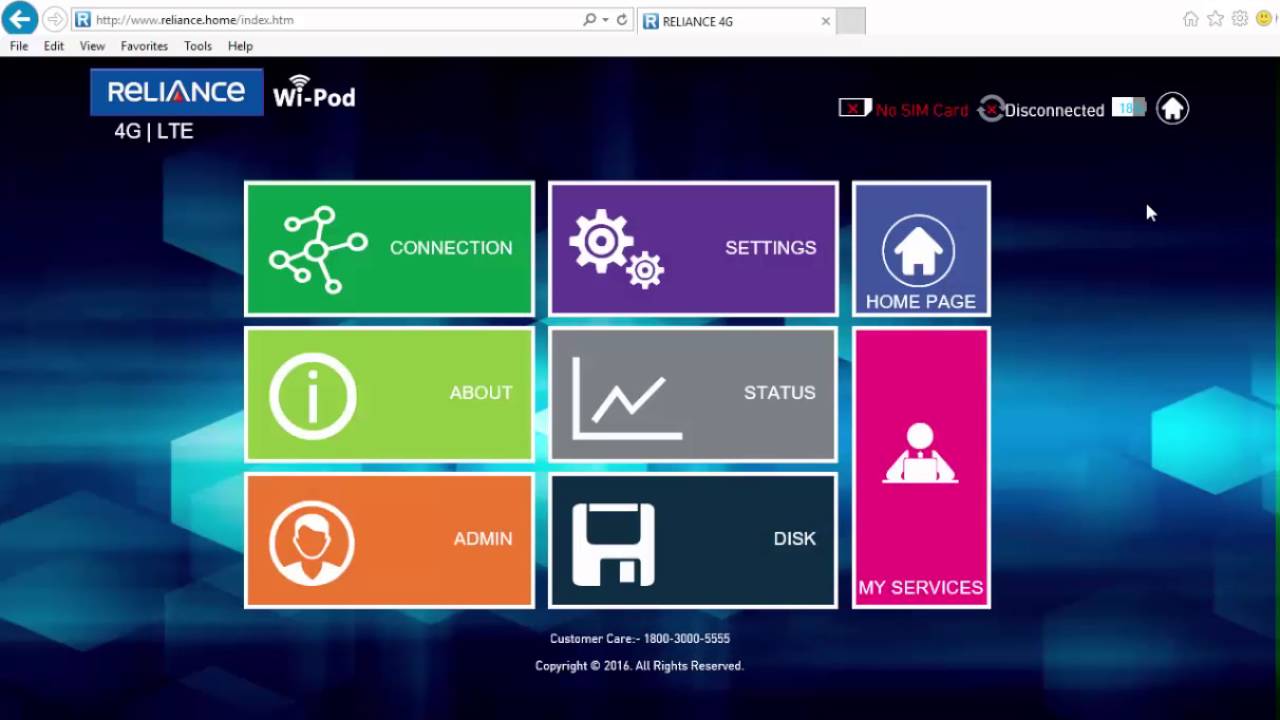The width and height of the screenshot is (1280, 720).
Task: Click the Copyright 2016 text
Action: click(x=640, y=666)
